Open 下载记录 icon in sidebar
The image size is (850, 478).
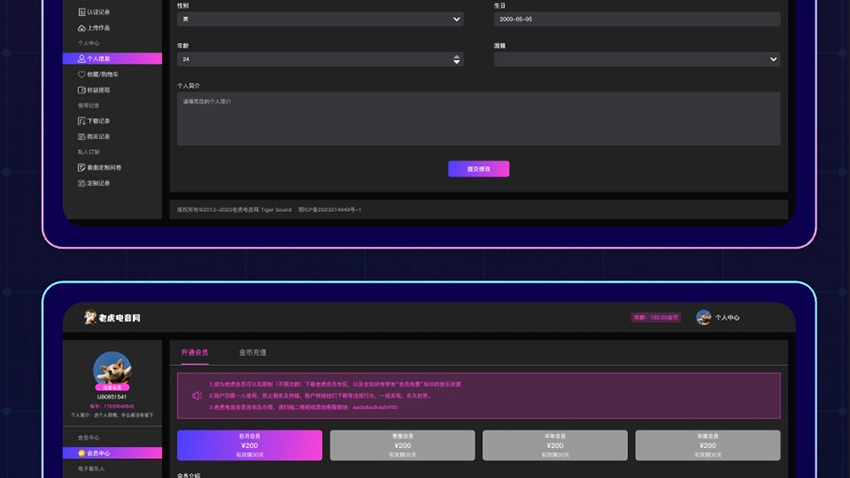(82, 121)
